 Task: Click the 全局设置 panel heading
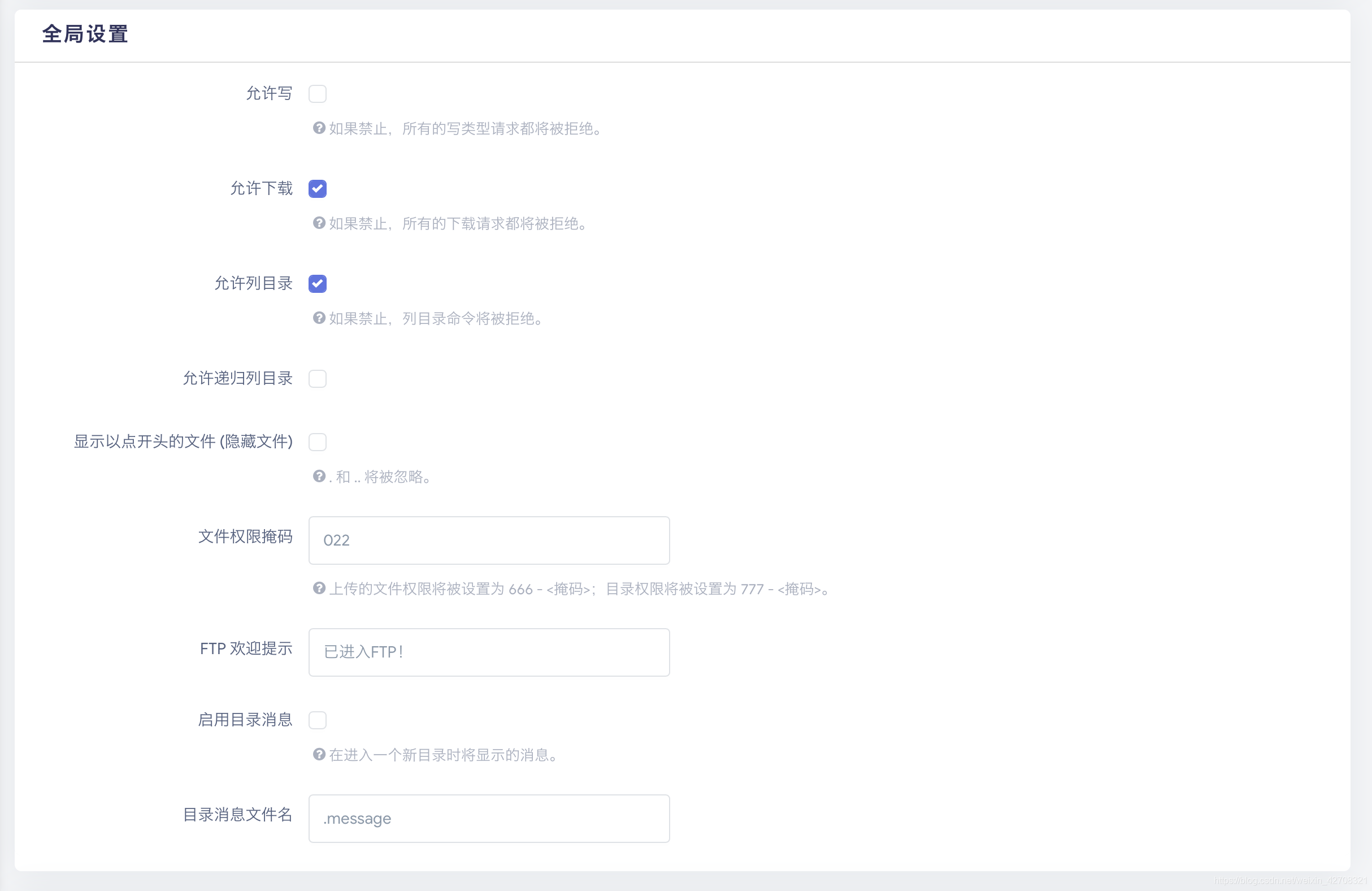point(85,34)
